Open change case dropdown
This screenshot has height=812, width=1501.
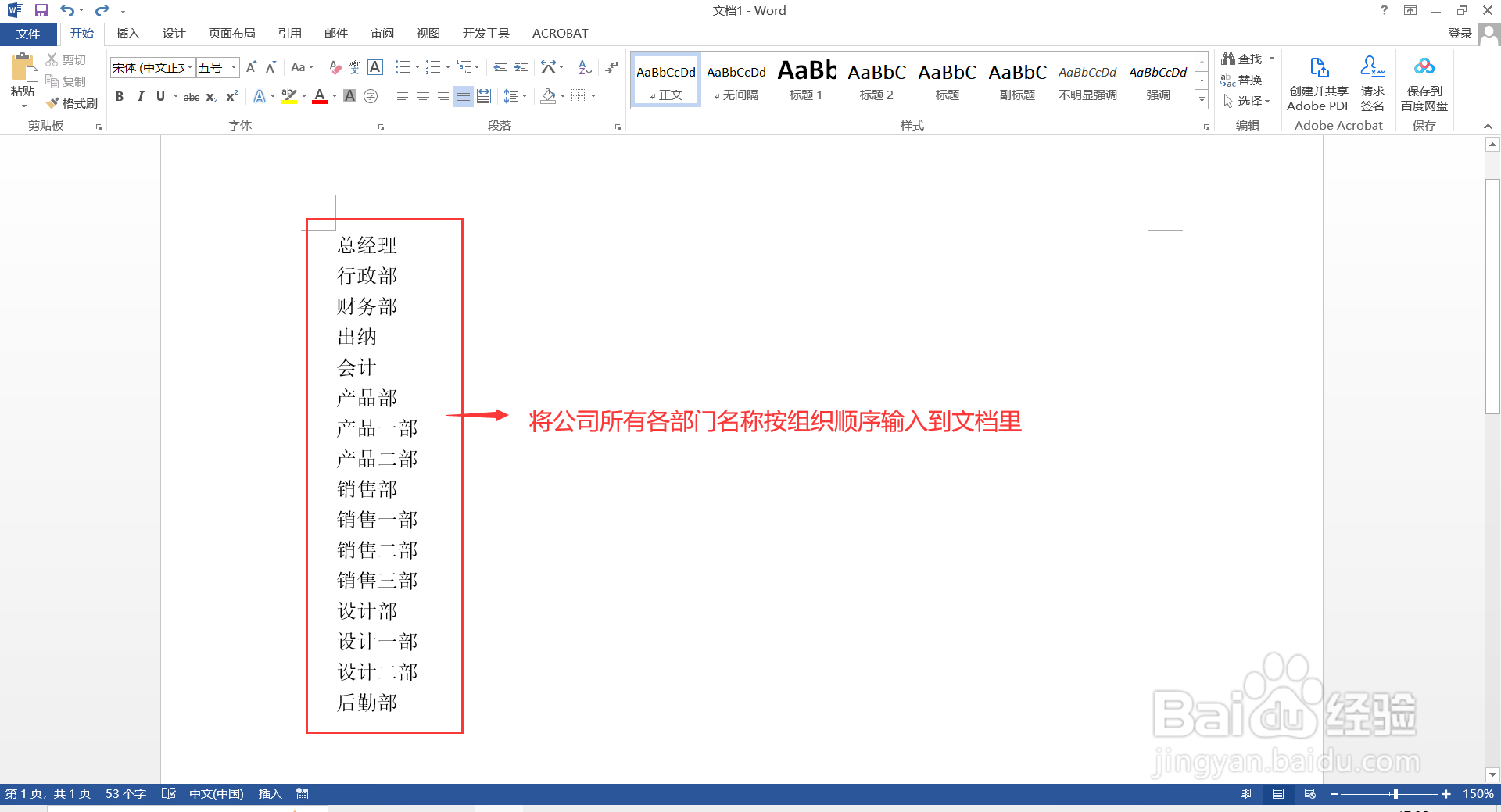(x=302, y=67)
